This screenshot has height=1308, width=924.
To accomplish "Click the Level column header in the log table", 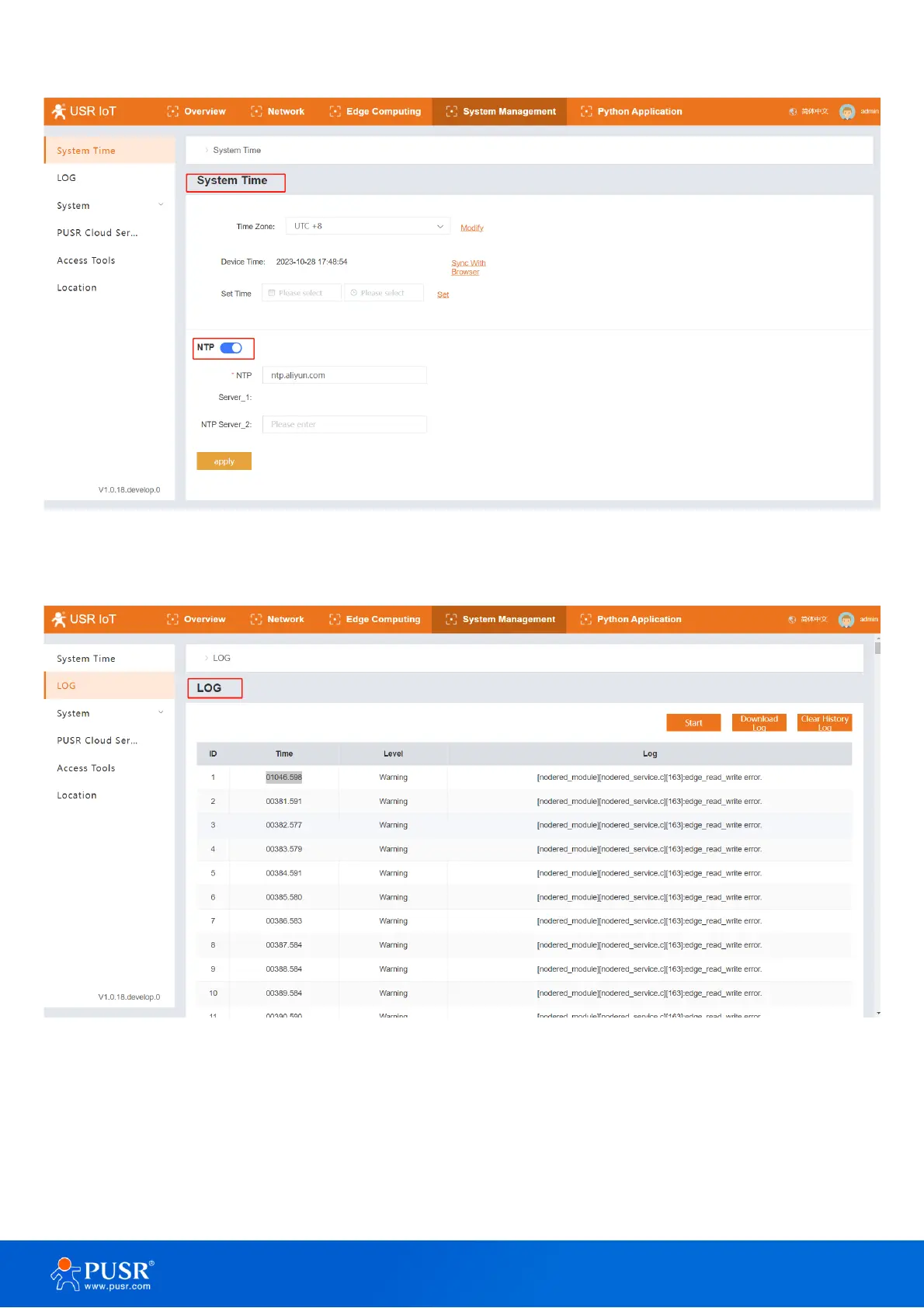I will pos(393,754).
